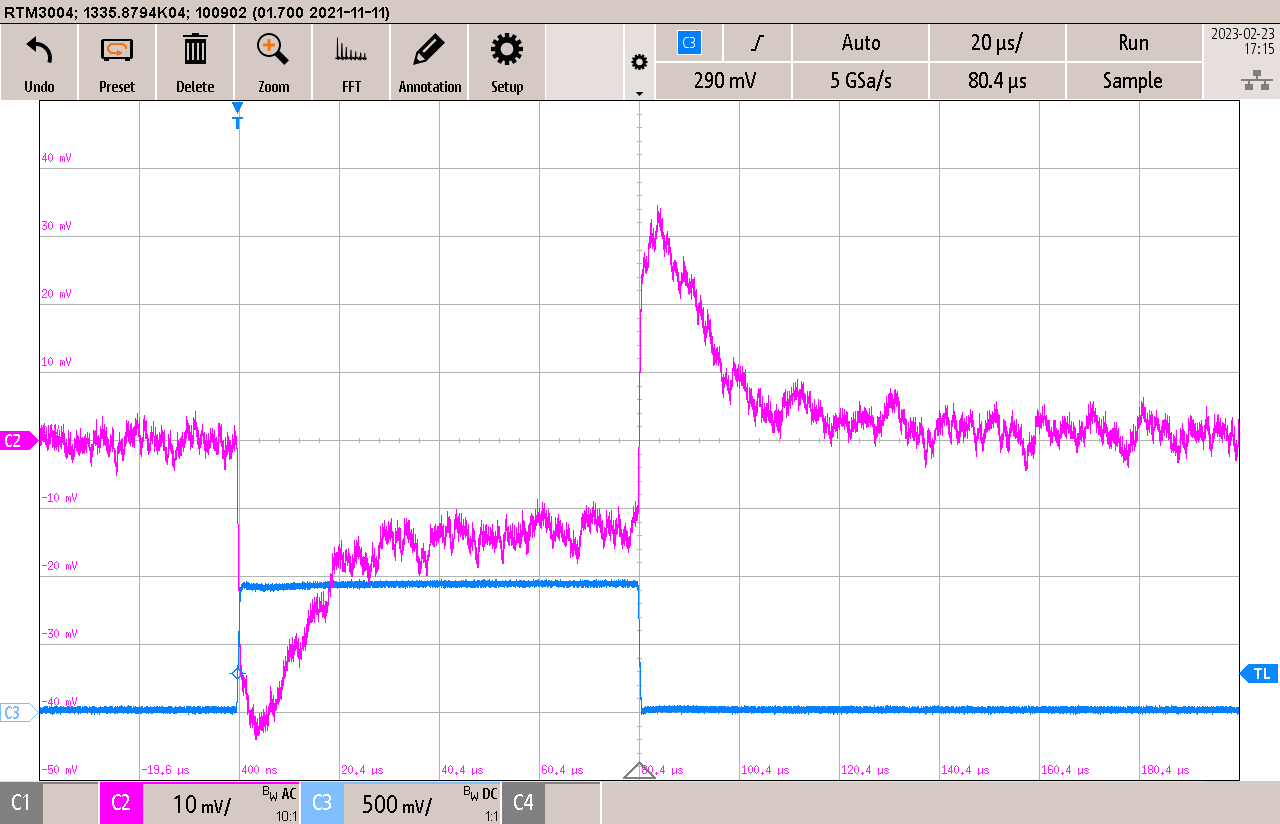Change the Sample acquisition mode

pyautogui.click(x=1134, y=81)
